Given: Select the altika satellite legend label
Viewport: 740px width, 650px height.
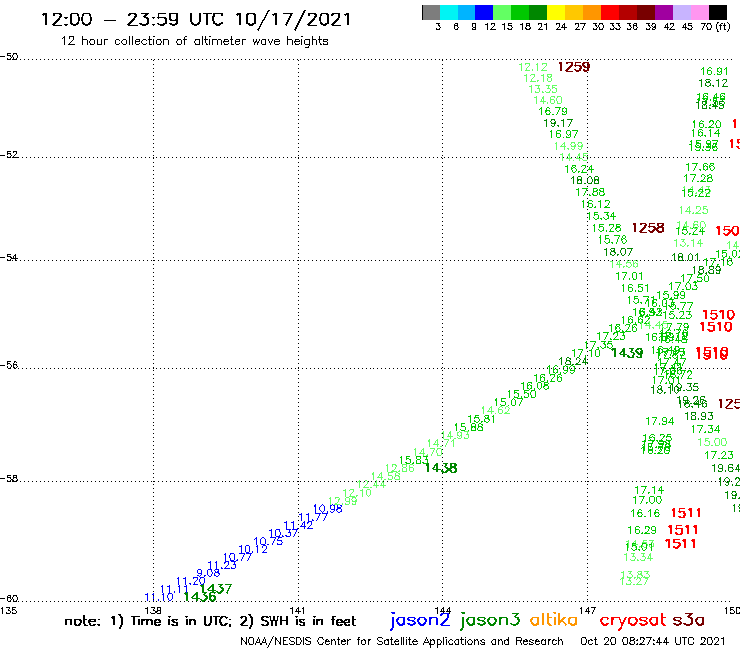Looking at the screenshot, I should (554, 619).
